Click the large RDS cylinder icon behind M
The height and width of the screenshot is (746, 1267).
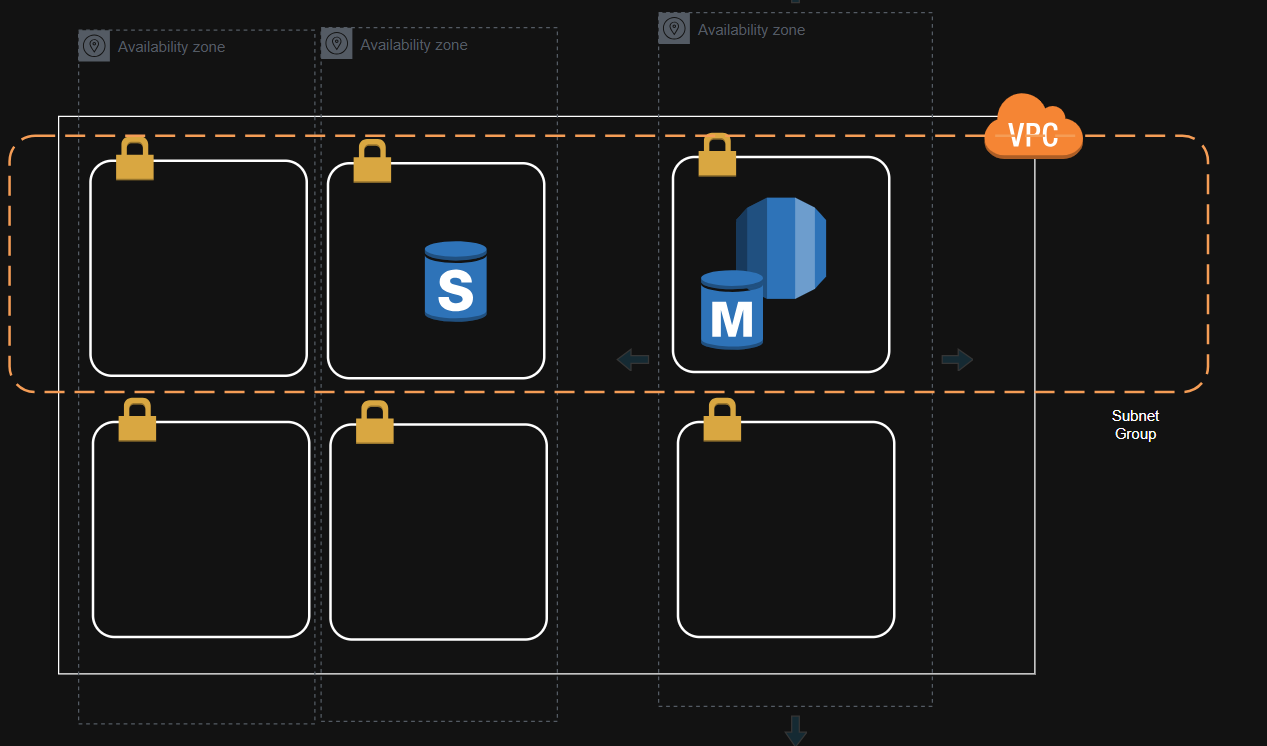[x=781, y=247]
